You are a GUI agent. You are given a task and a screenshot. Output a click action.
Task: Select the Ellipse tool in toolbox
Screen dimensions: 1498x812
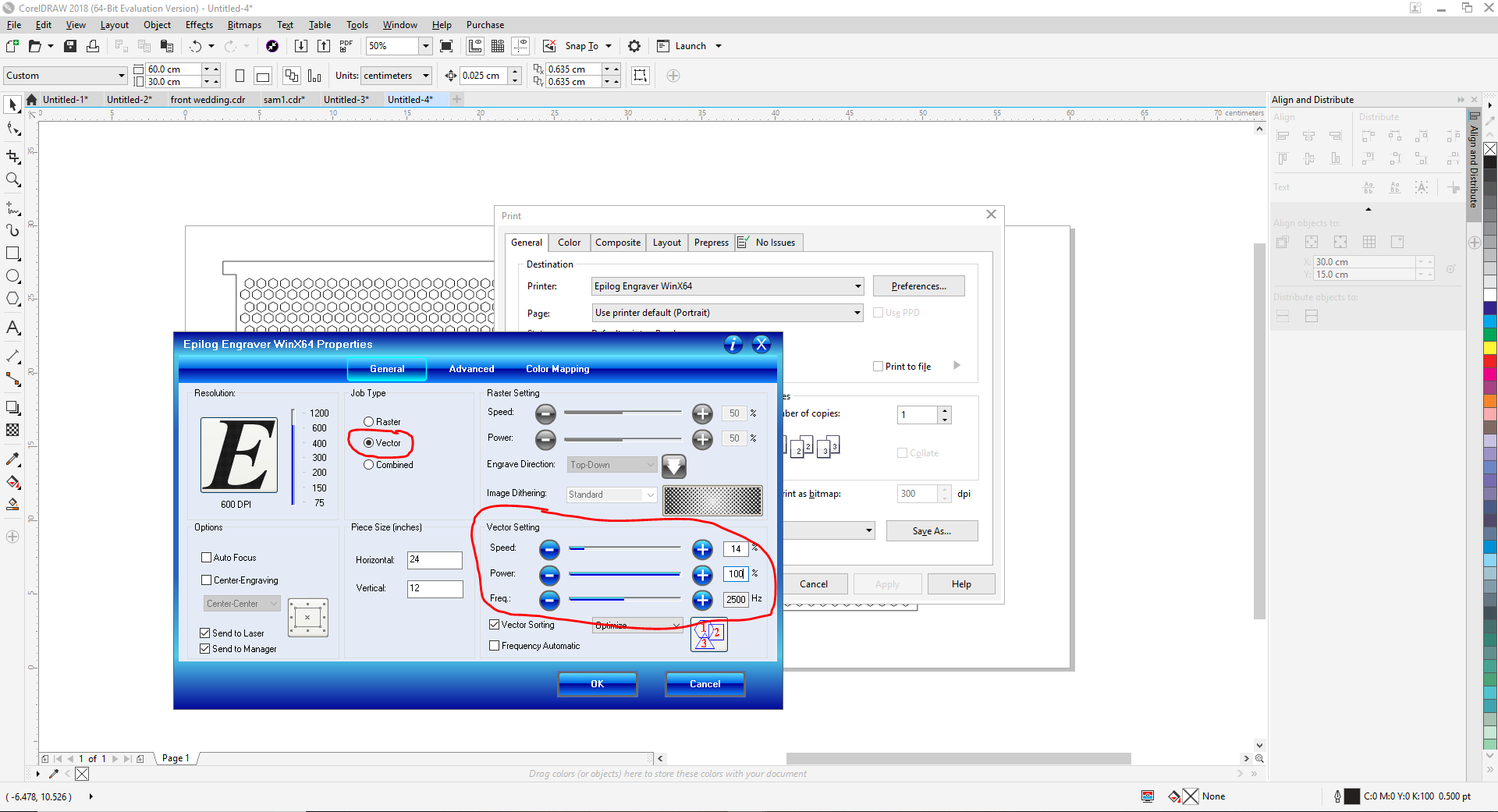[12, 276]
